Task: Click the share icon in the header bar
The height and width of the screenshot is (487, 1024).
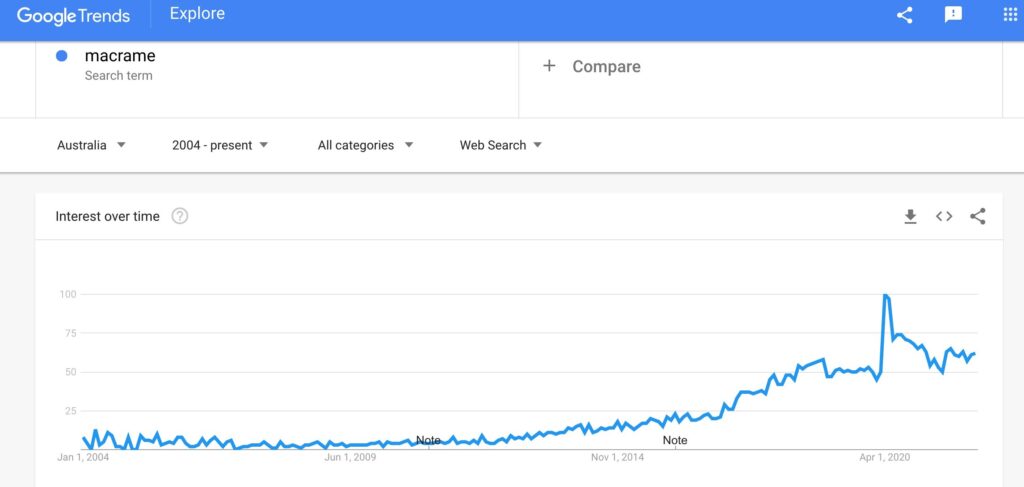Action: (904, 15)
